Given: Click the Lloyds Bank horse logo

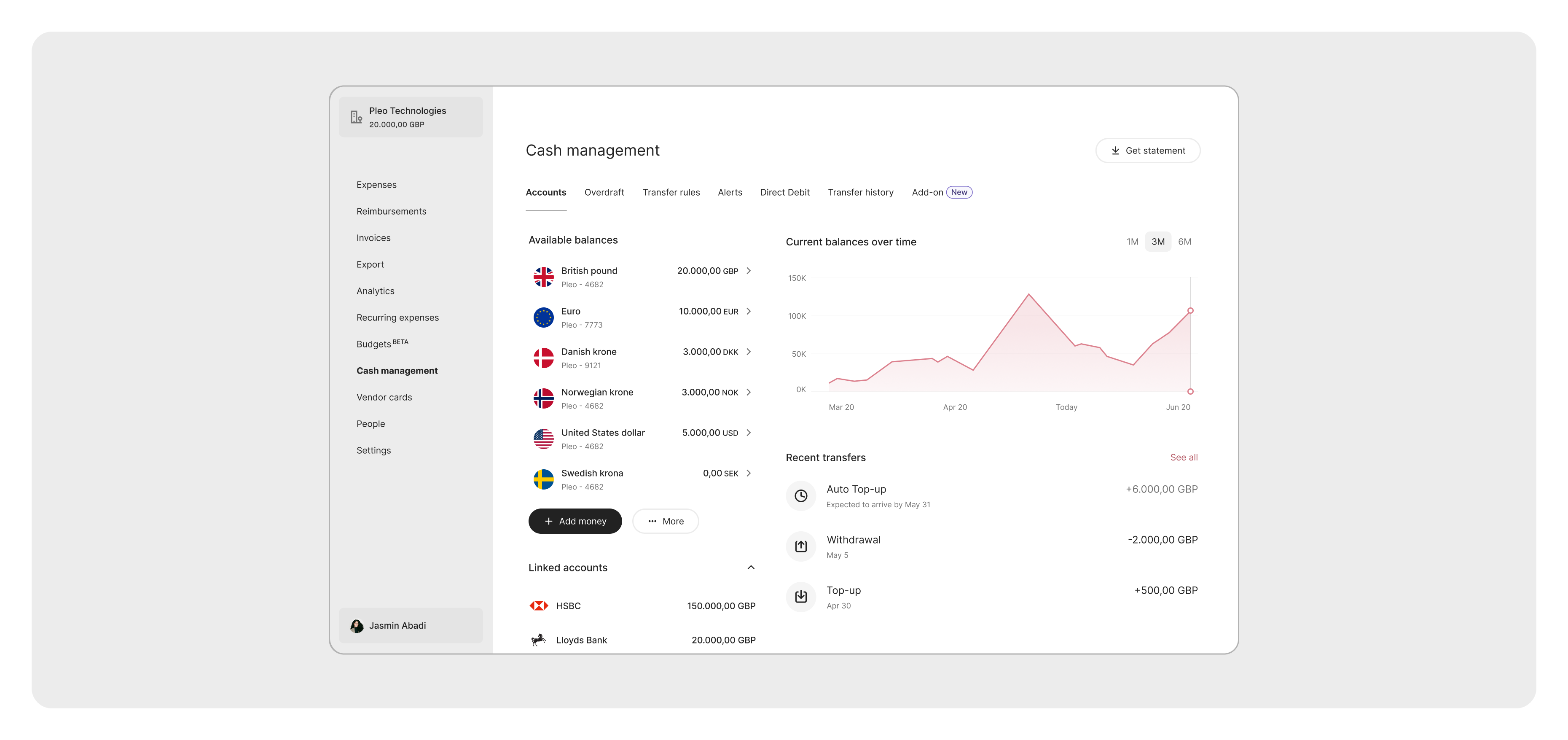Looking at the screenshot, I should tap(539, 640).
